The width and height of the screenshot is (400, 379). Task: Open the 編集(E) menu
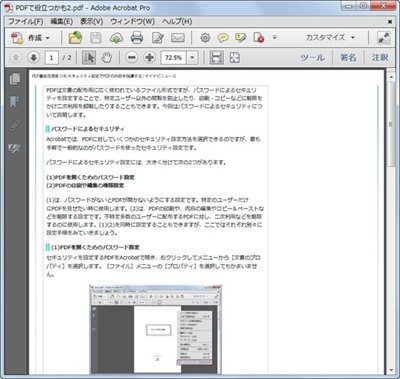[x=62, y=21]
